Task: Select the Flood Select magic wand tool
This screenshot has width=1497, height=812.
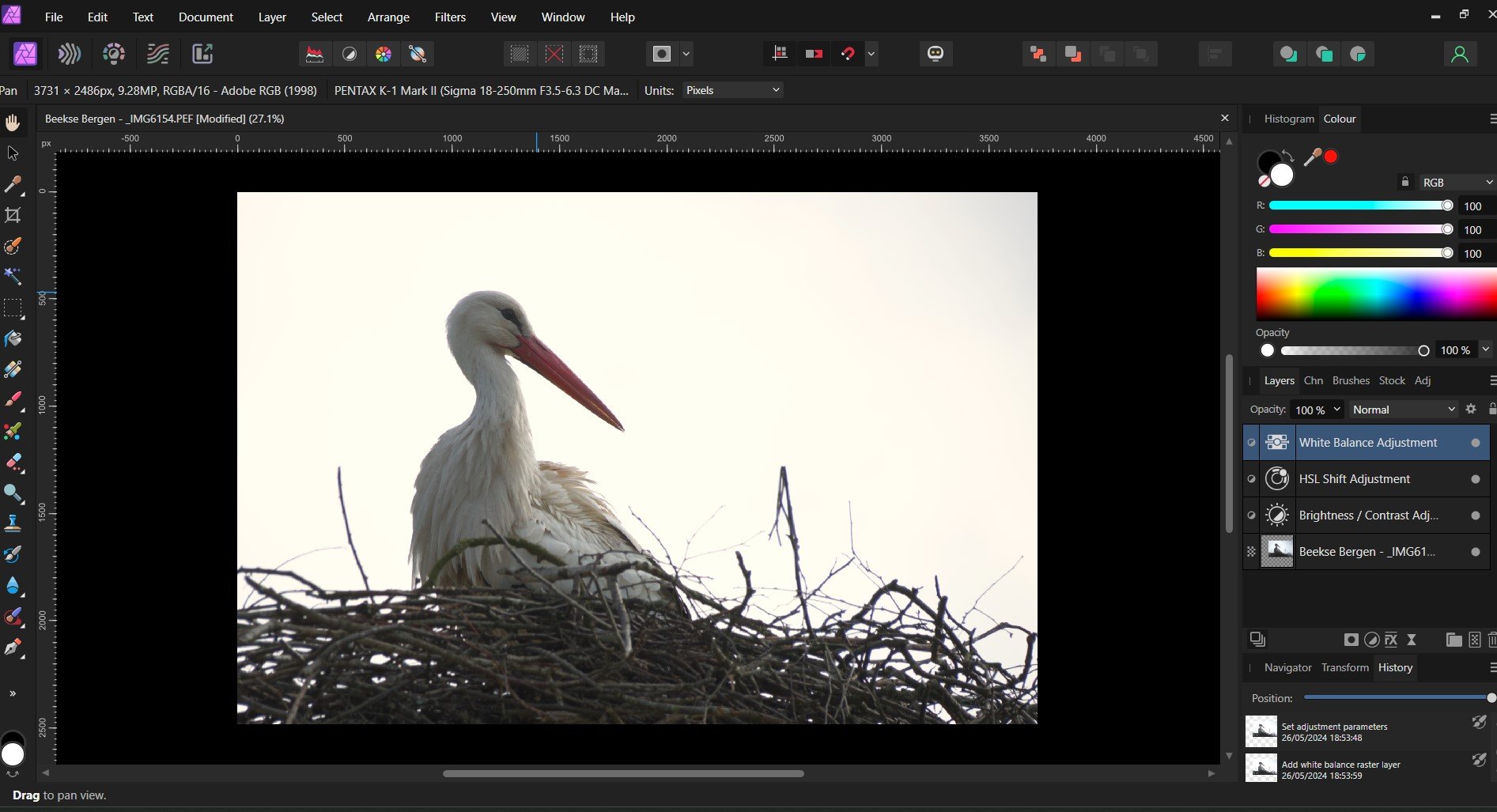Action: 13,276
